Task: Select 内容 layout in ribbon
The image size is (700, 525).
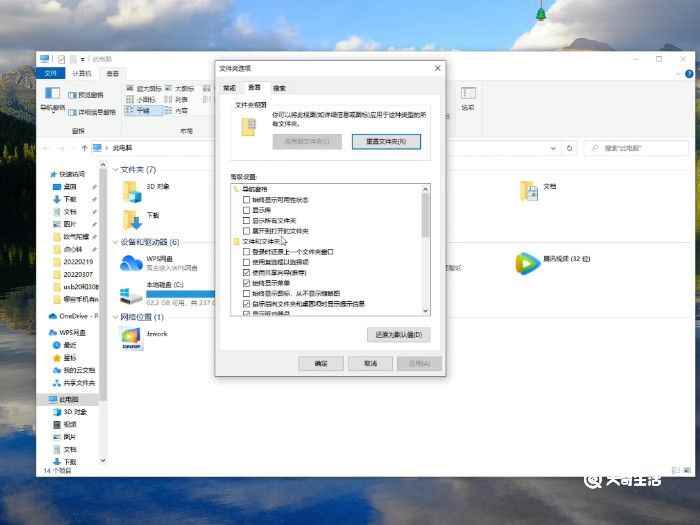Action: [176, 110]
